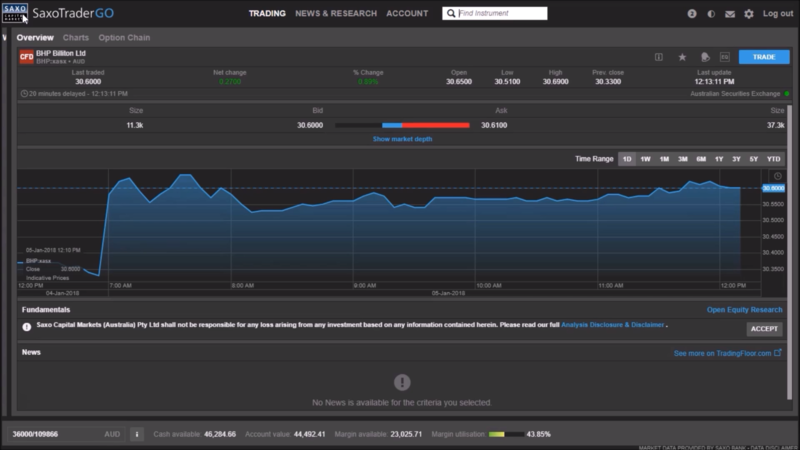This screenshot has width=800, height=450.
Task: Open the messages envelope icon
Action: pyautogui.click(x=730, y=14)
